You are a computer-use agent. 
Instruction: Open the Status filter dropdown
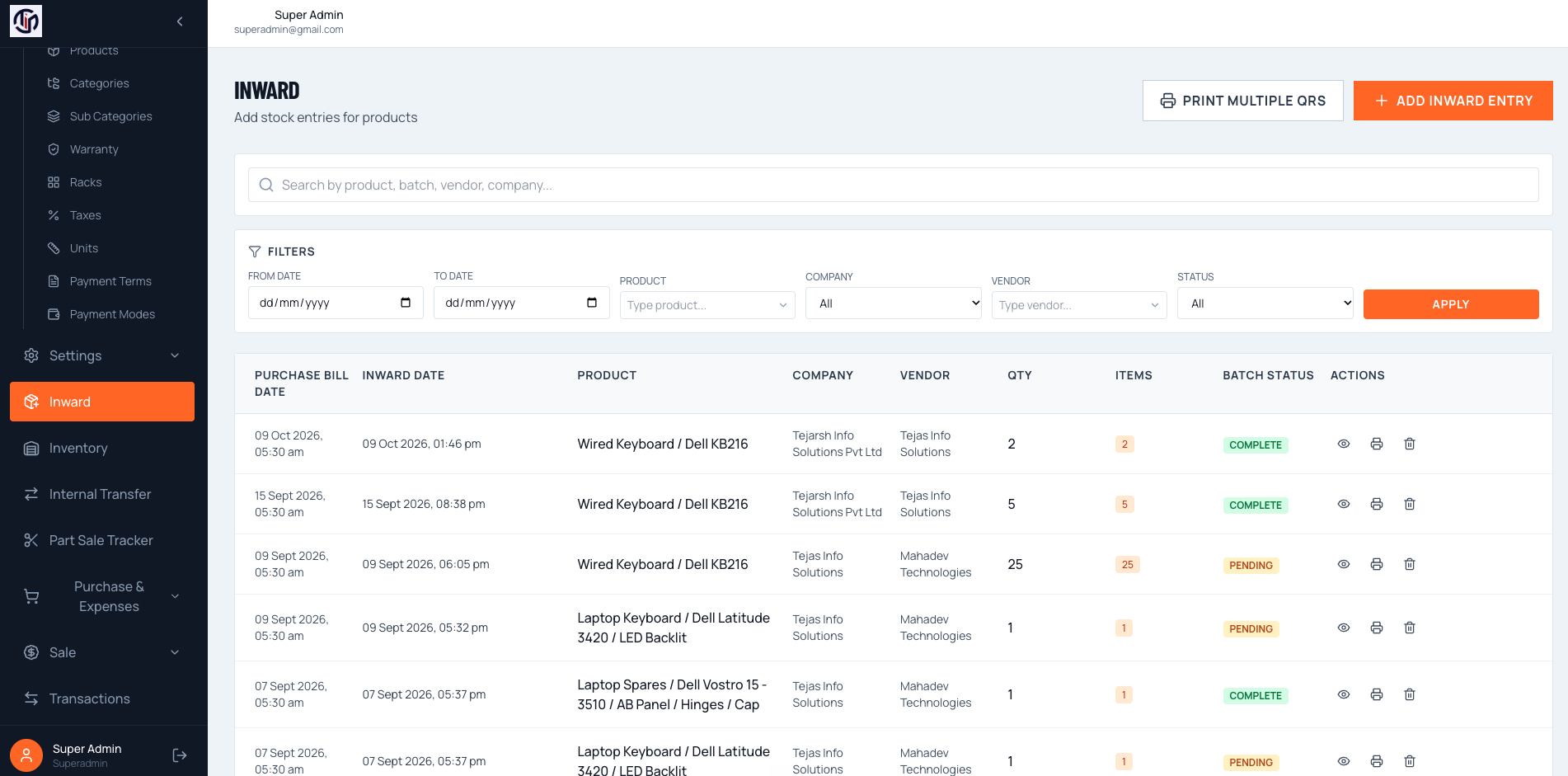tap(1265, 303)
